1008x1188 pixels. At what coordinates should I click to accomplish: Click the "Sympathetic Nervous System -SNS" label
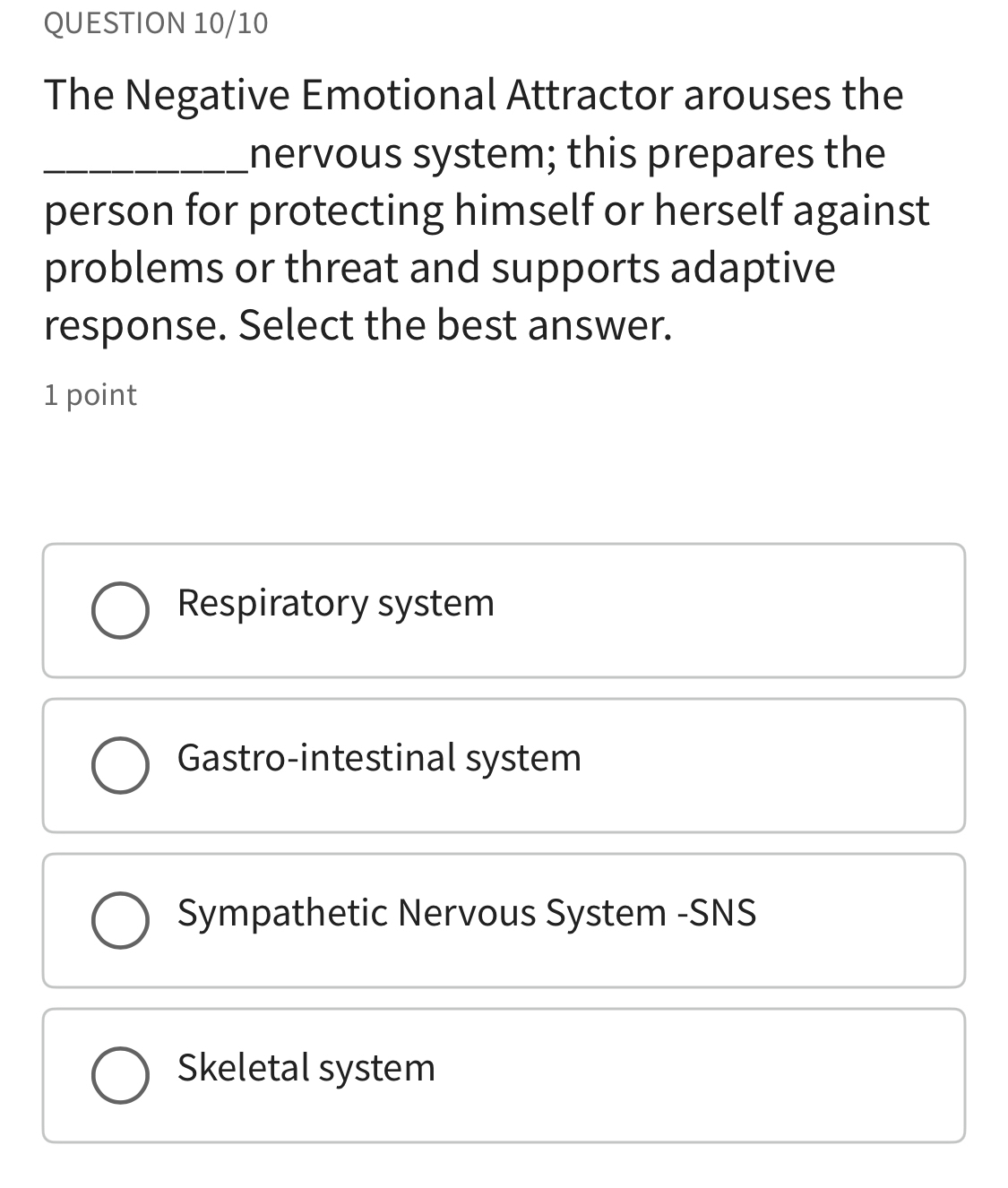(467, 913)
